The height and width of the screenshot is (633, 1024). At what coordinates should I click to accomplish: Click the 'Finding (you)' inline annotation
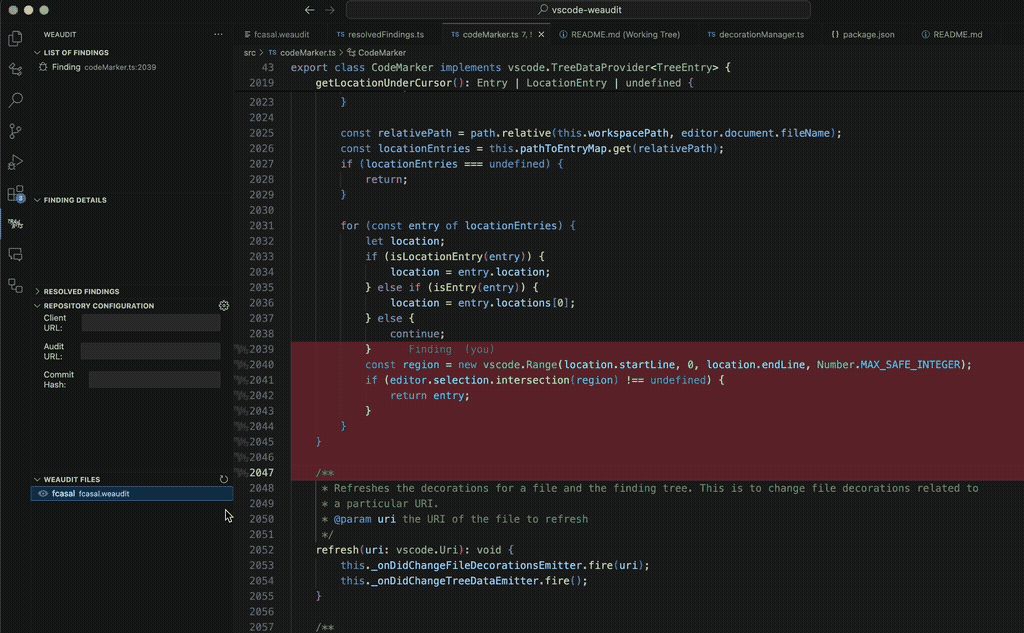point(451,349)
